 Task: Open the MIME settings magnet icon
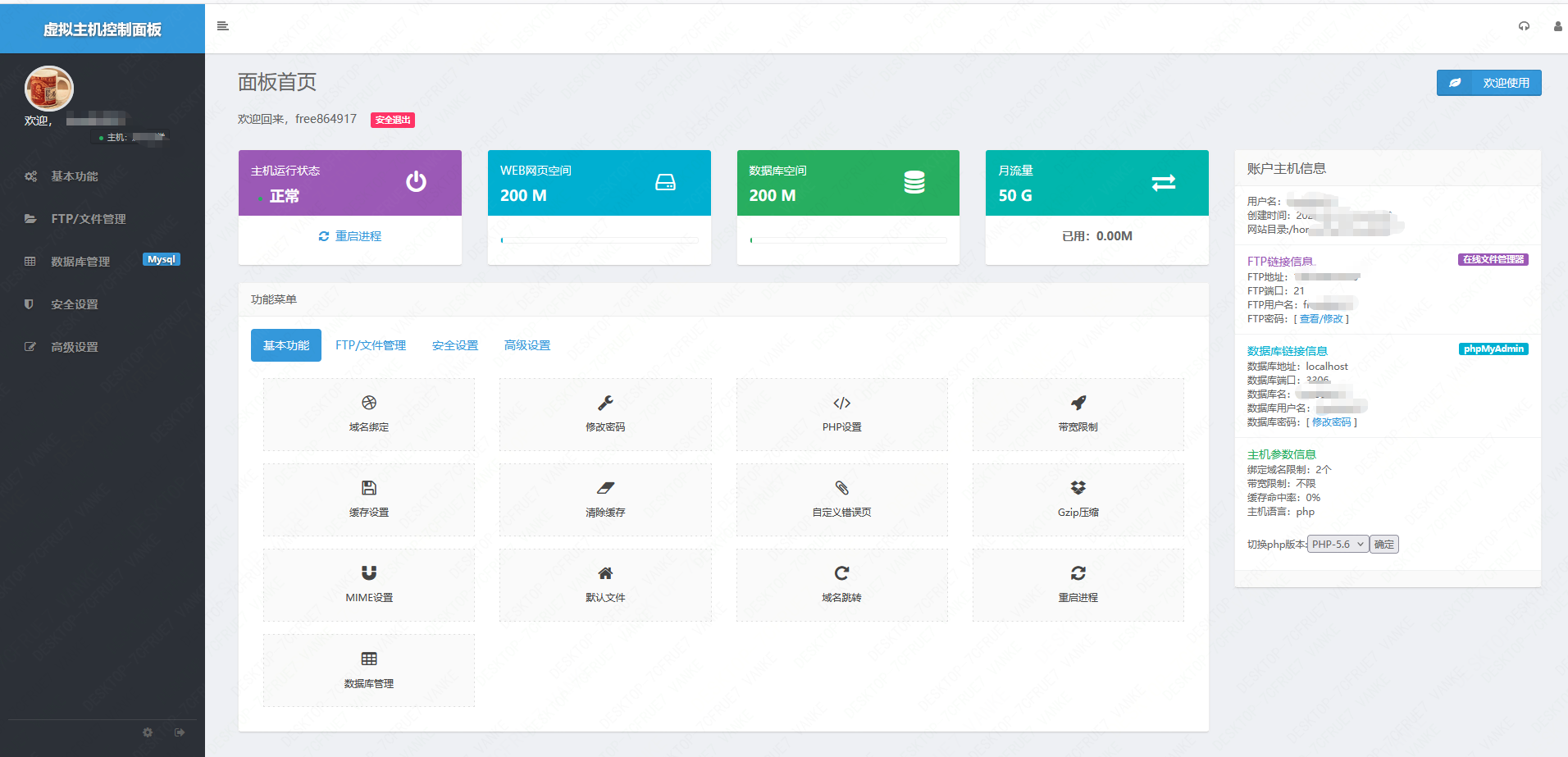coord(369,573)
